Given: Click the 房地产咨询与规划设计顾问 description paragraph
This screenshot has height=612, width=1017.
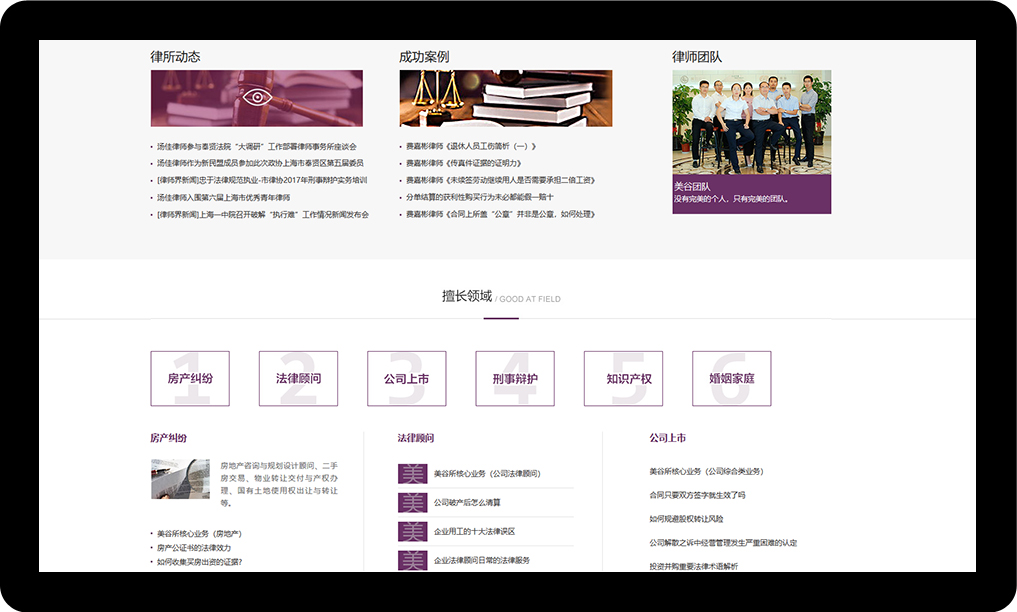Looking at the screenshot, I should tap(279, 484).
